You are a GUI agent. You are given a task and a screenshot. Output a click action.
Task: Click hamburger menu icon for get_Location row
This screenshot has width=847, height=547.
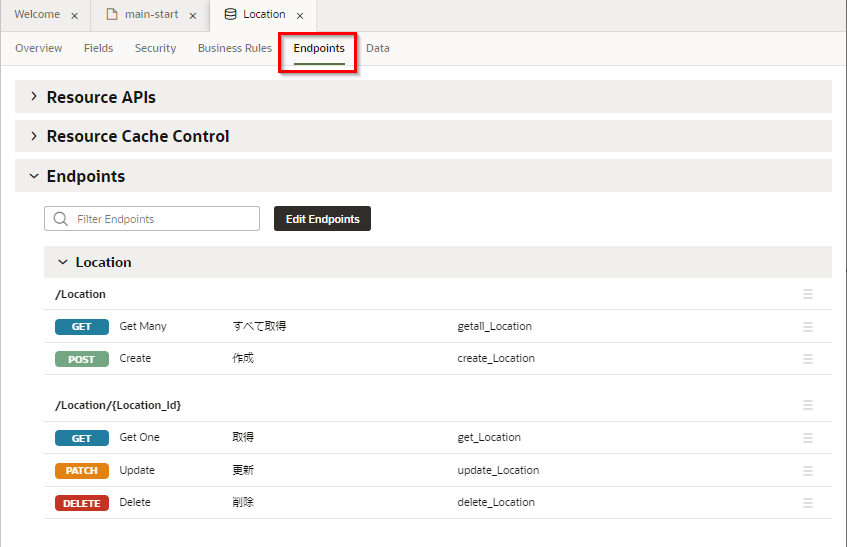point(808,438)
